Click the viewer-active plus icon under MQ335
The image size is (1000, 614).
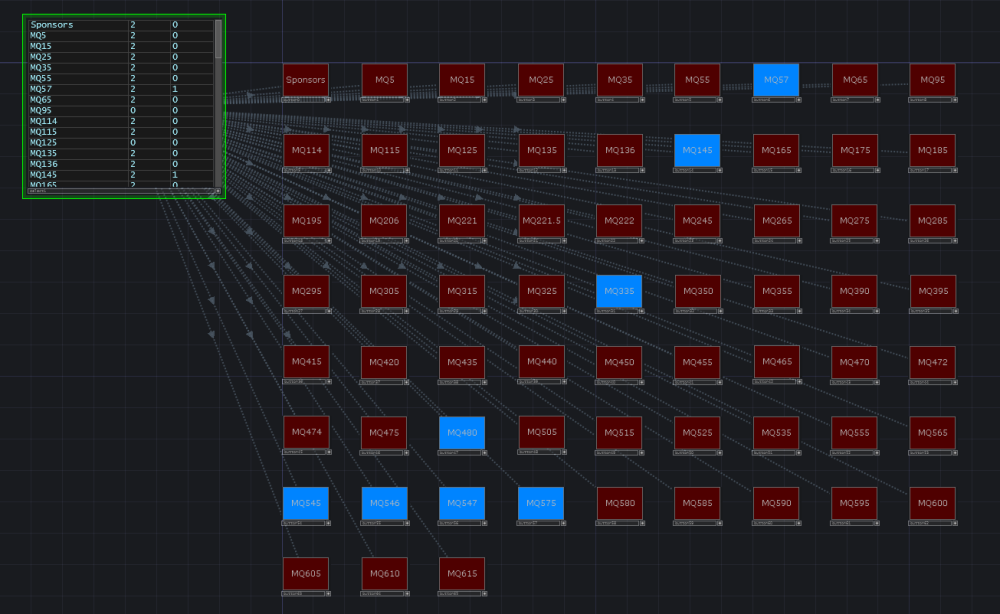coord(639,311)
